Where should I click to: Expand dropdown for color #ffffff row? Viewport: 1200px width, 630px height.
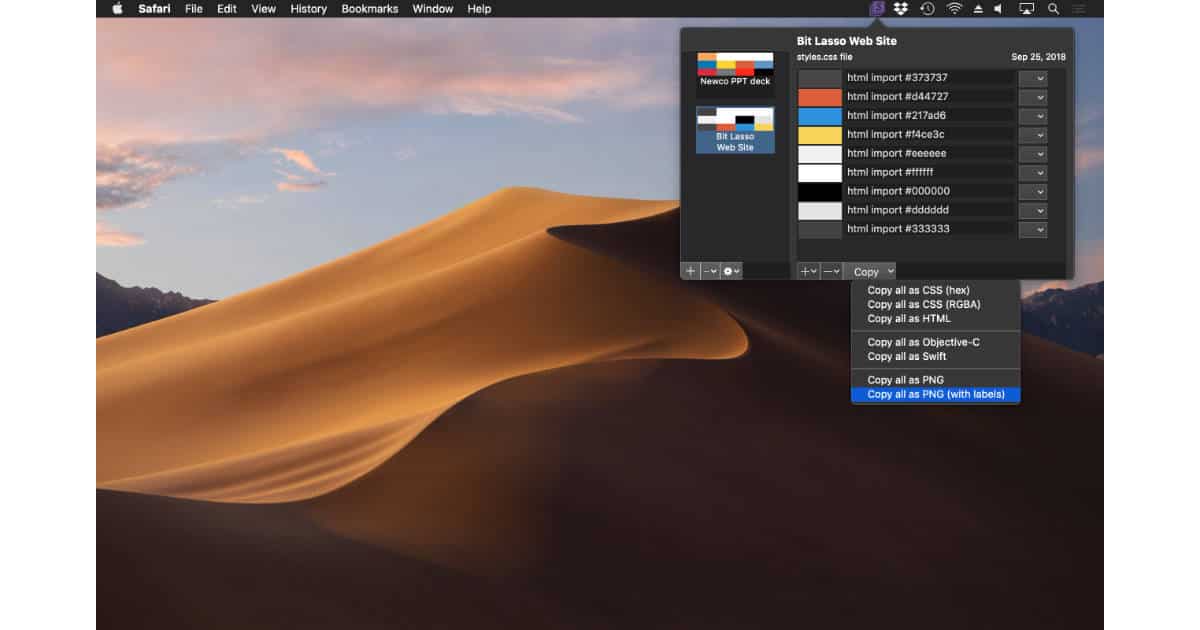click(x=1033, y=173)
